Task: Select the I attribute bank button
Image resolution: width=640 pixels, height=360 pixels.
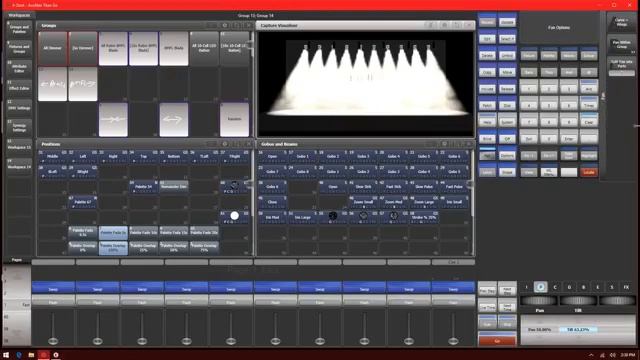Action: pos(526,287)
